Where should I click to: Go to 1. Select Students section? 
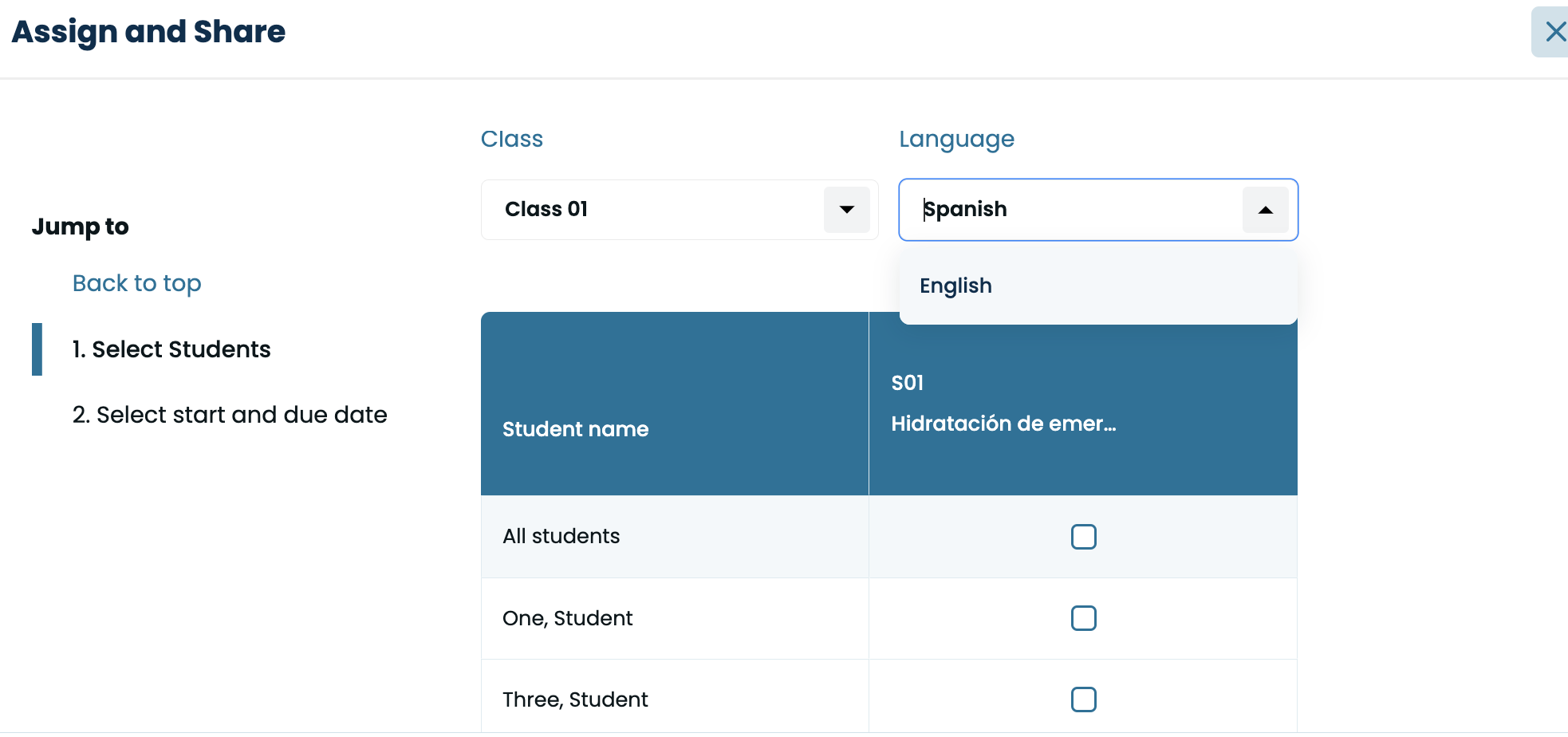coord(171,349)
